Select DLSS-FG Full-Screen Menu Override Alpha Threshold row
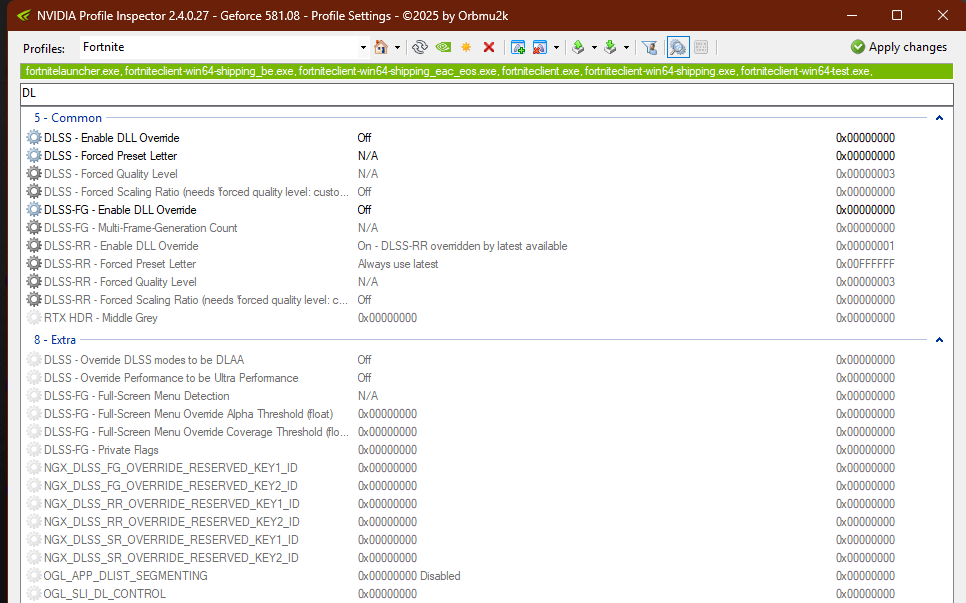Viewport: 966px width, 603px height. pyautogui.click(x=487, y=414)
